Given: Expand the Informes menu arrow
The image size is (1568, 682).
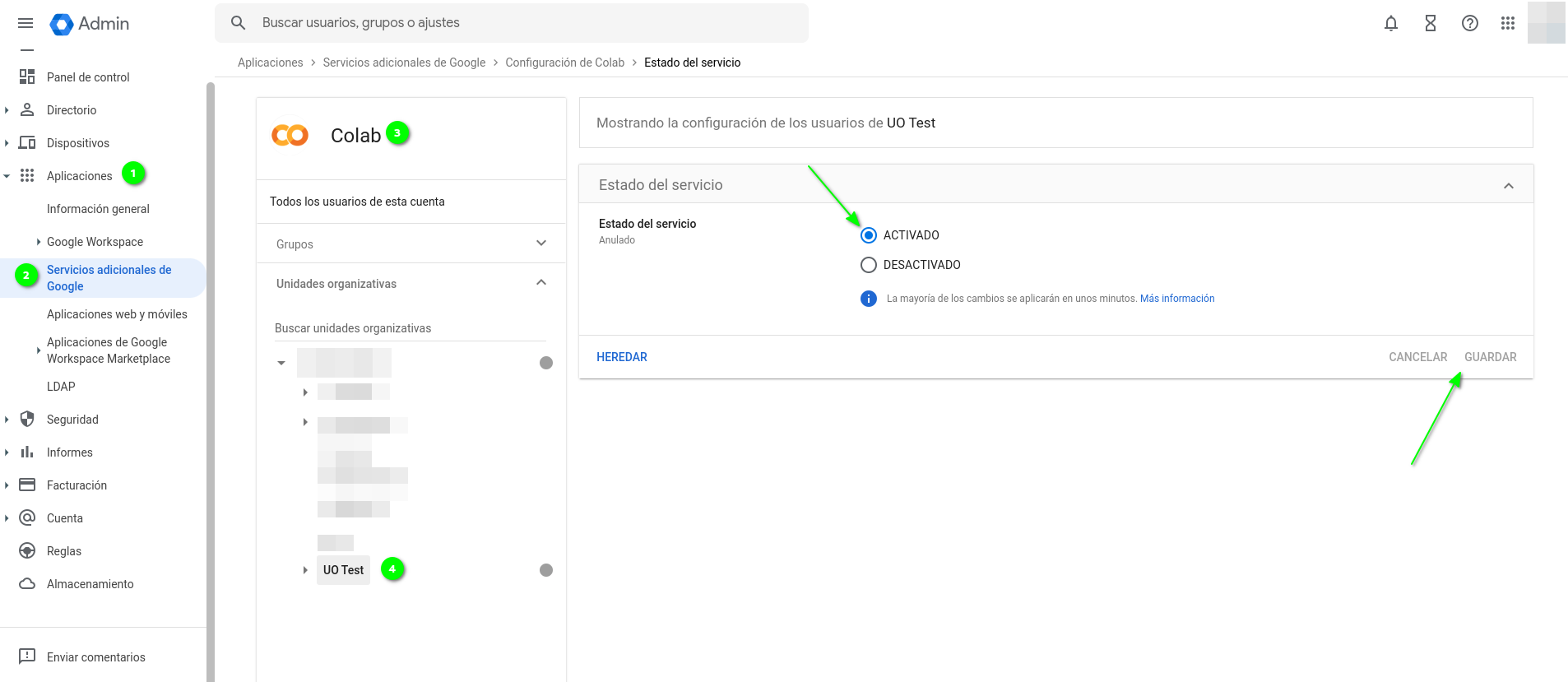Looking at the screenshot, I should (x=7, y=452).
